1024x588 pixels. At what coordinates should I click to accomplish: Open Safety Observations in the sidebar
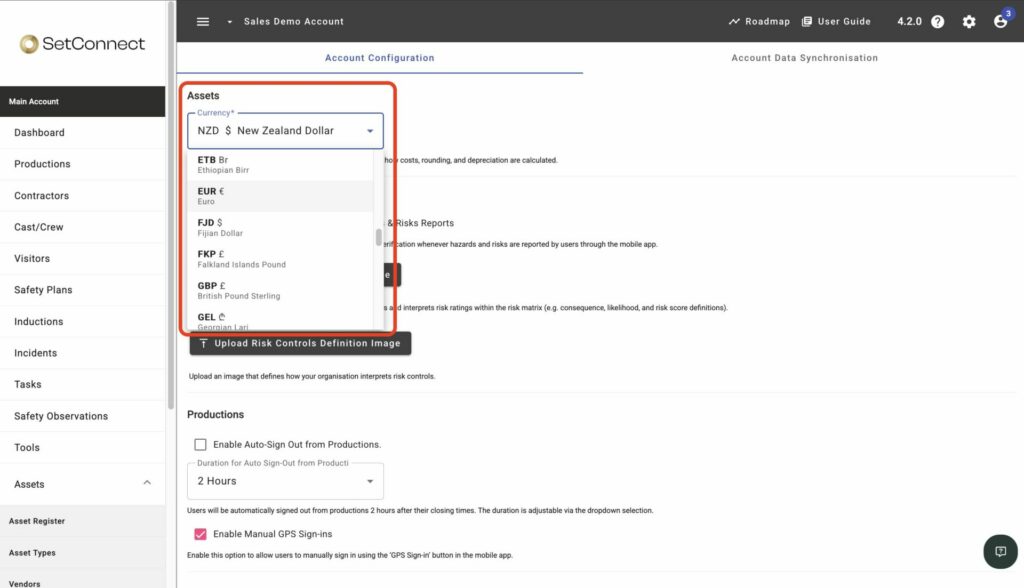[x=83, y=416]
